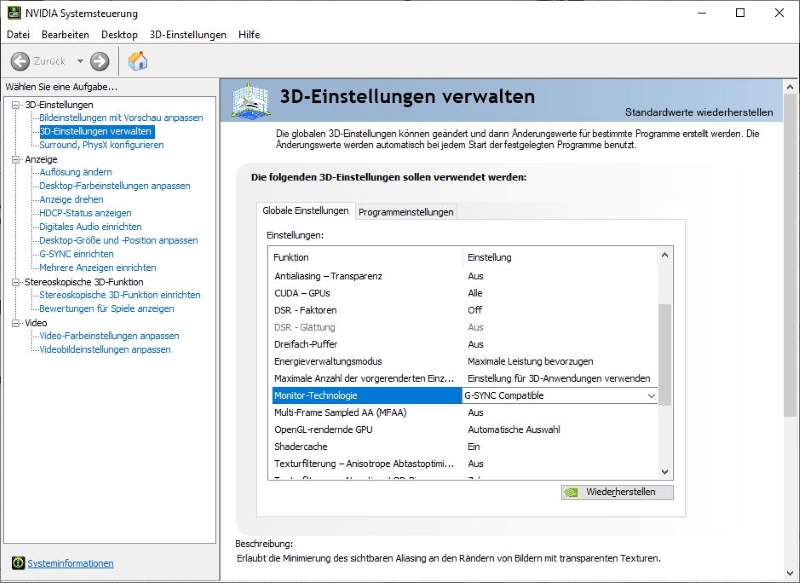Viewport: 800px width, 583px height.
Task: Collapse the Anzeige tree node
Action: click(x=16, y=159)
